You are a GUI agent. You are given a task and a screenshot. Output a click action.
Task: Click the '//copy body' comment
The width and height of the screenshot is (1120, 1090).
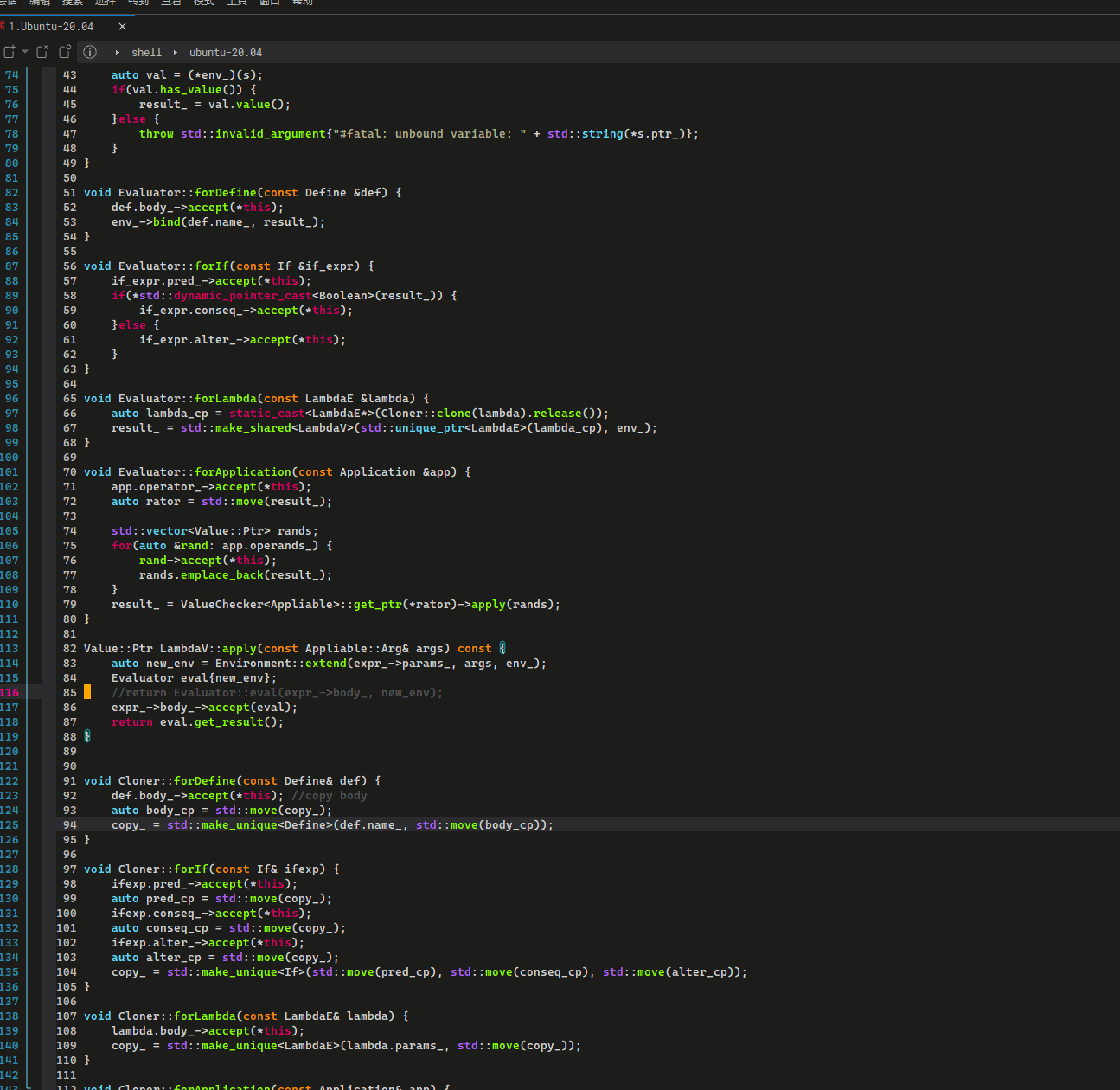[329, 796]
